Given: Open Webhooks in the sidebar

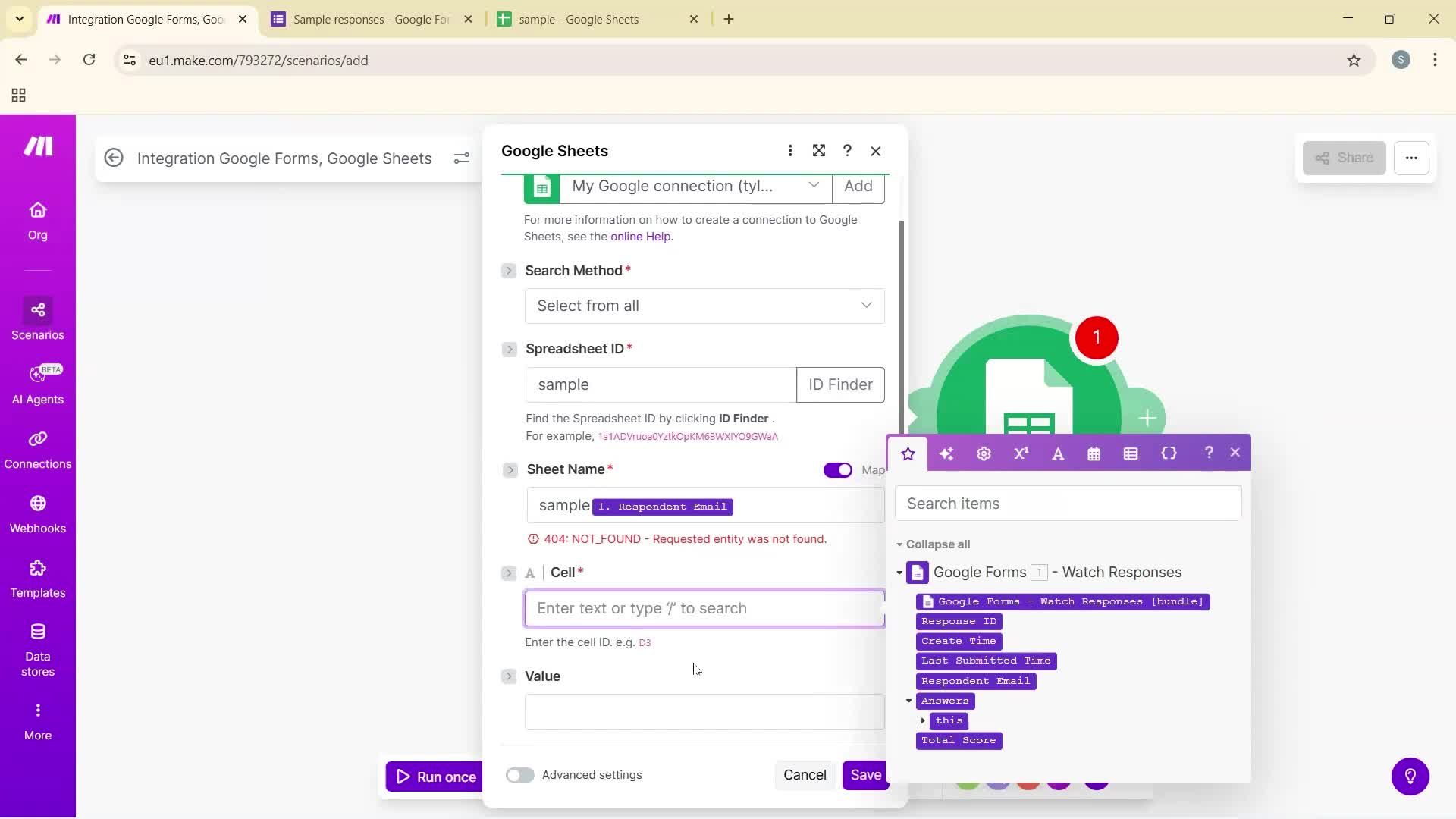Looking at the screenshot, I should tap(37, 513).
